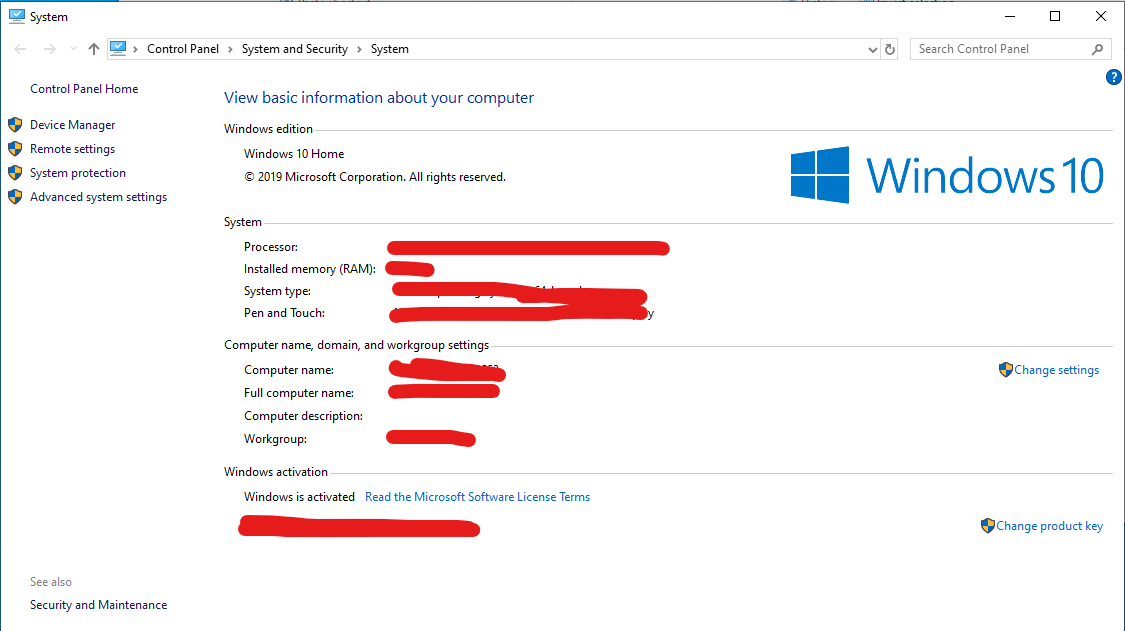Viewport: 1125px width, 631px height.
Task: Select System and Security breadcrumb
Action: pos(295,49)
